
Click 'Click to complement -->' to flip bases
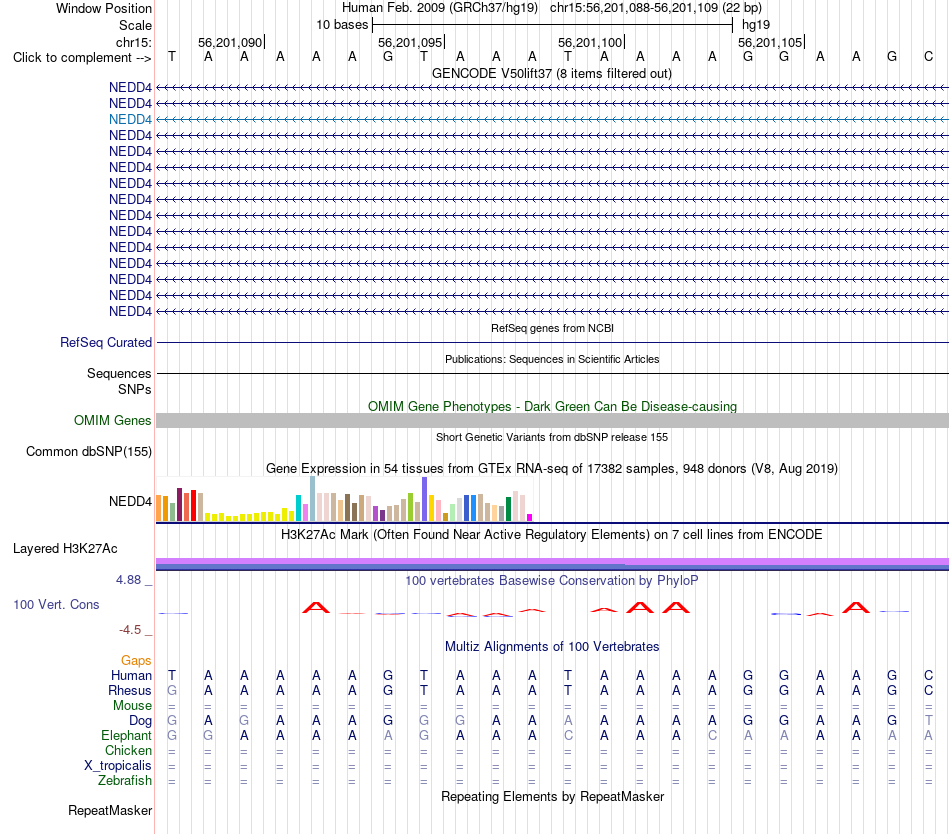tap(82, 58)
